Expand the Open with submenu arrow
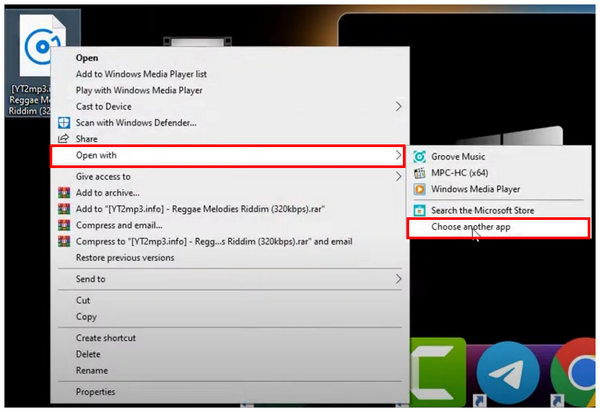 point(398,155)
